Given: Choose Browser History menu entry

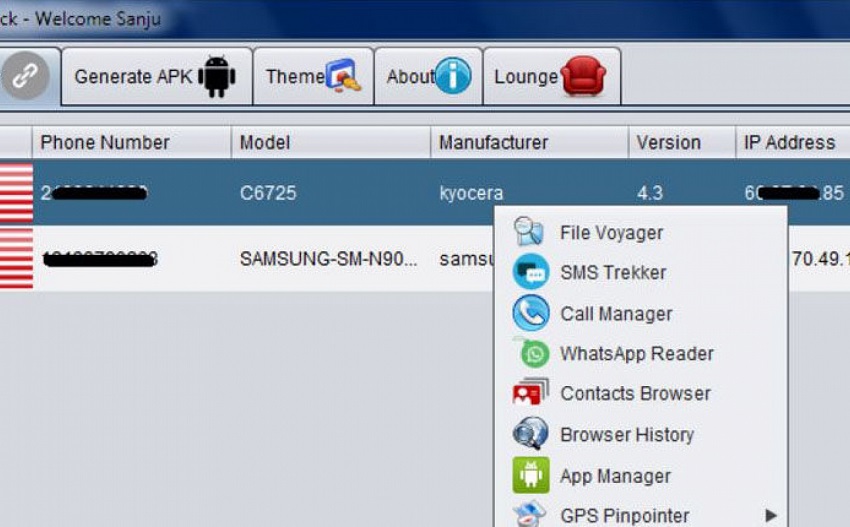Looking at the screenshot, I should point(641,434).
